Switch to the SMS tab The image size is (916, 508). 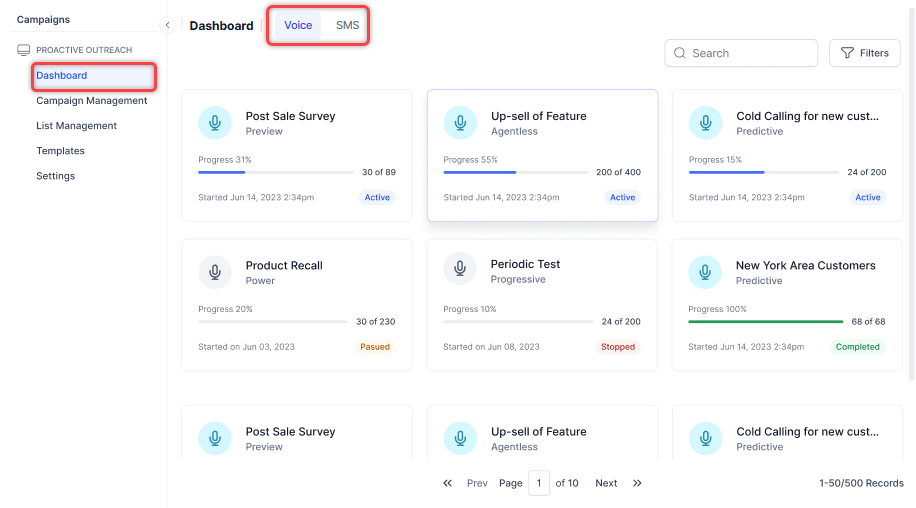click(347, 25)
